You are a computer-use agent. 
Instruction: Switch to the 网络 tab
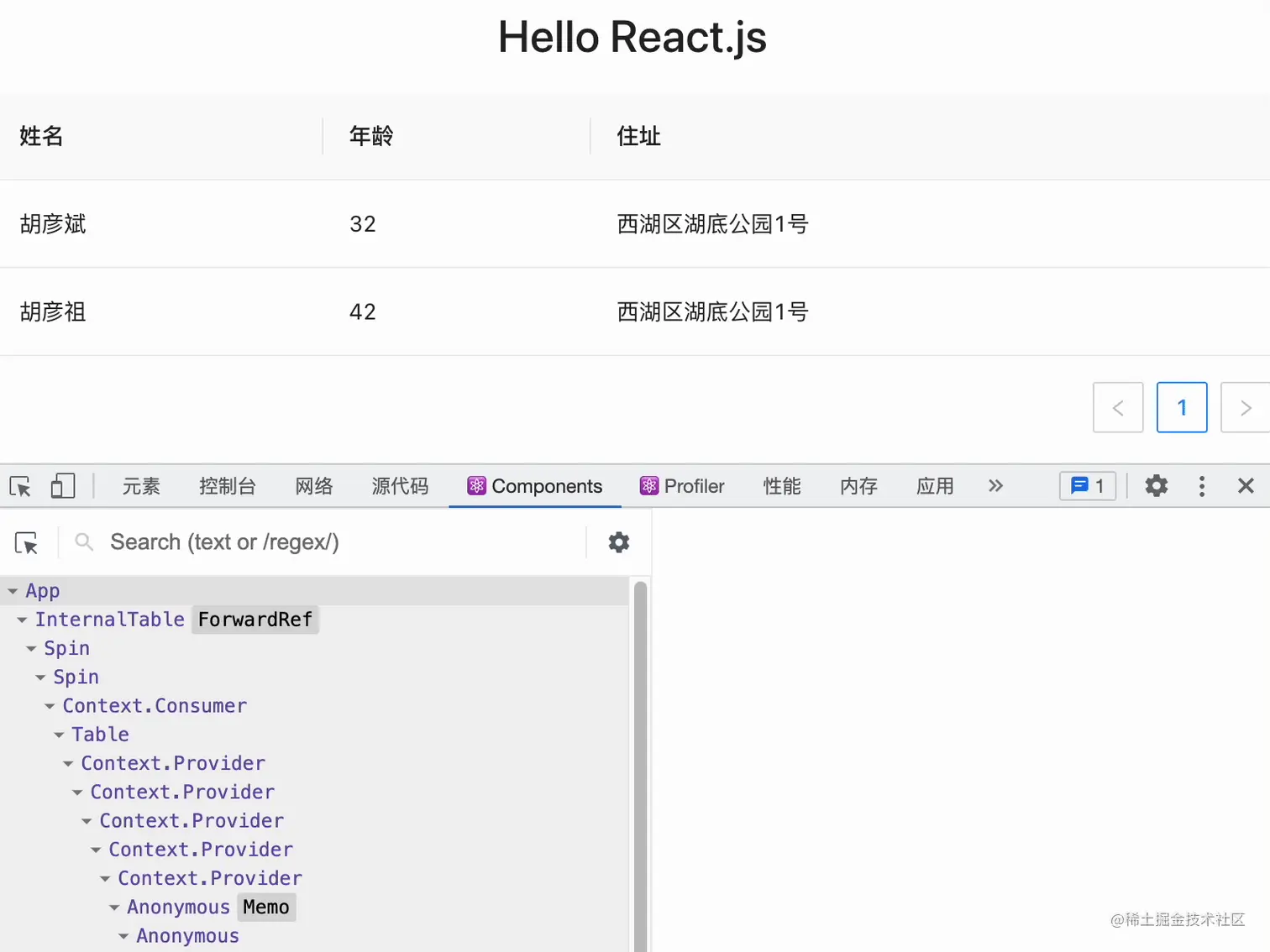(x=314, y=486)
